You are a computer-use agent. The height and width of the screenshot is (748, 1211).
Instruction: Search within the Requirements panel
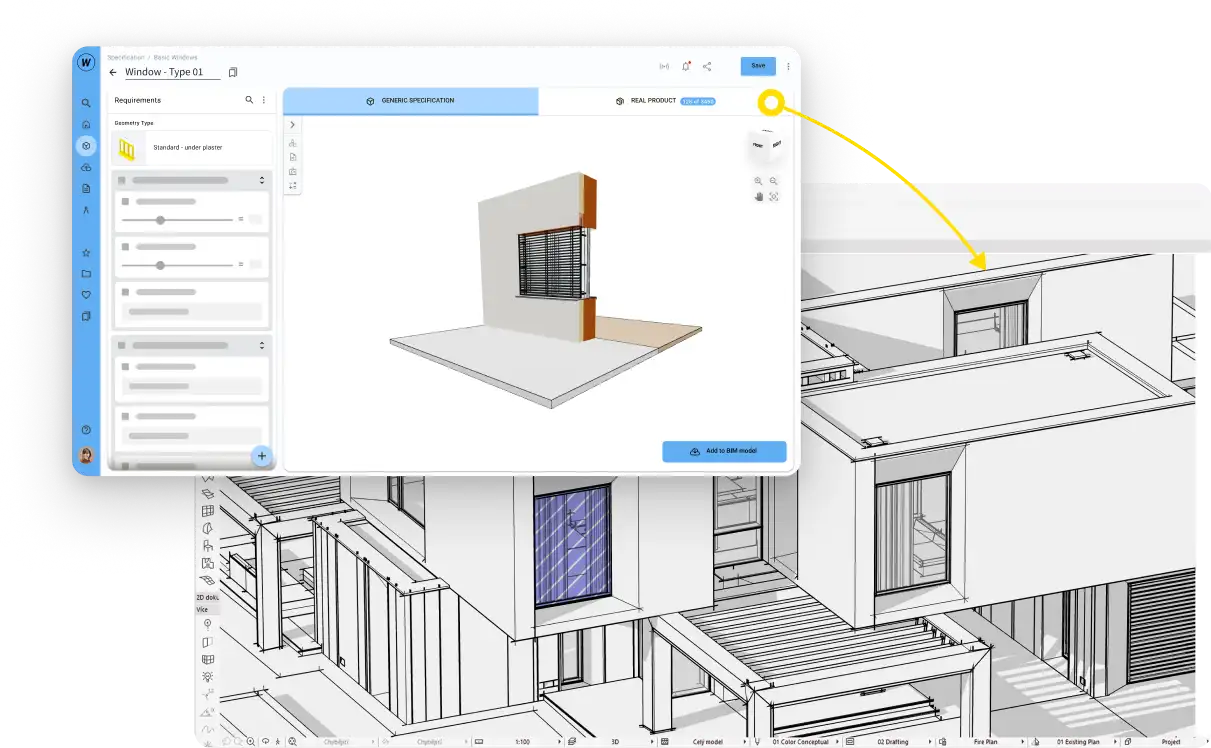click(249, 100)
